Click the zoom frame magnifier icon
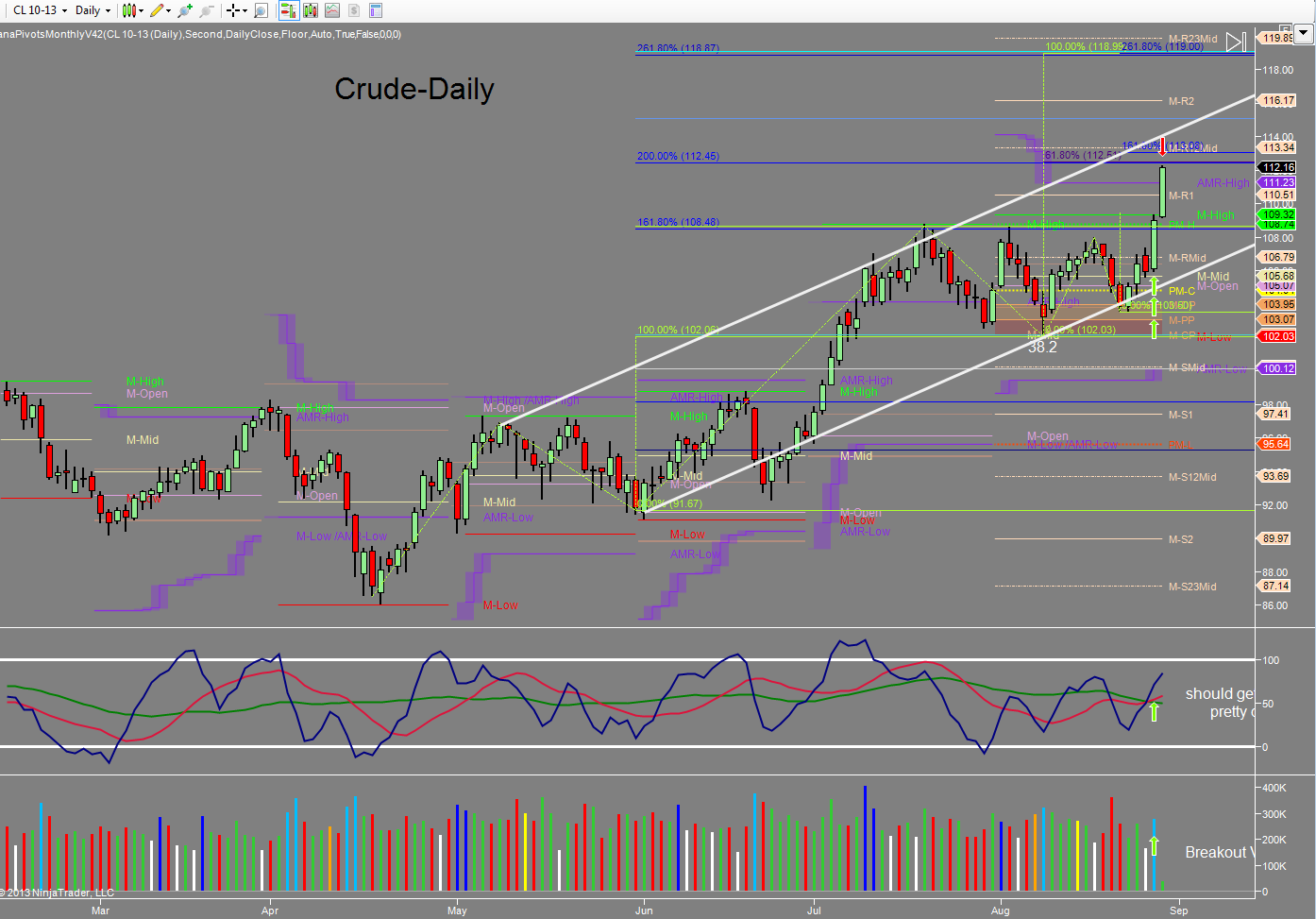1316x919 pixels. click(x=262, y=10)
